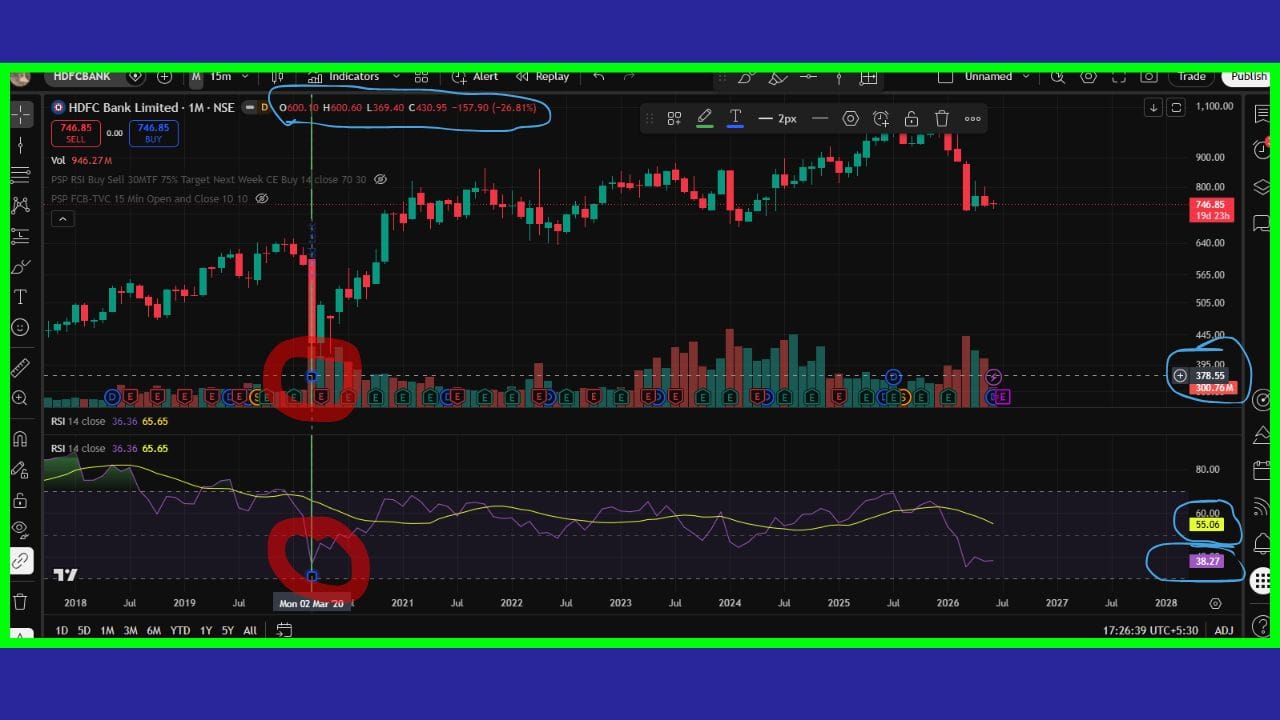
Task: Select the 1Y time range tab
Action: 206,630
